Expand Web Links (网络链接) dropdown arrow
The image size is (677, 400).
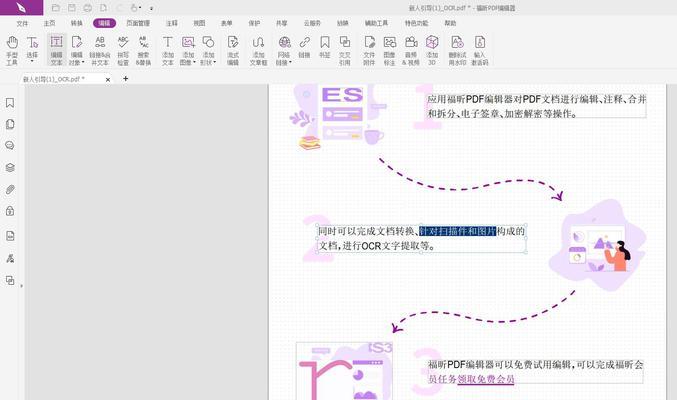[290, 62]
